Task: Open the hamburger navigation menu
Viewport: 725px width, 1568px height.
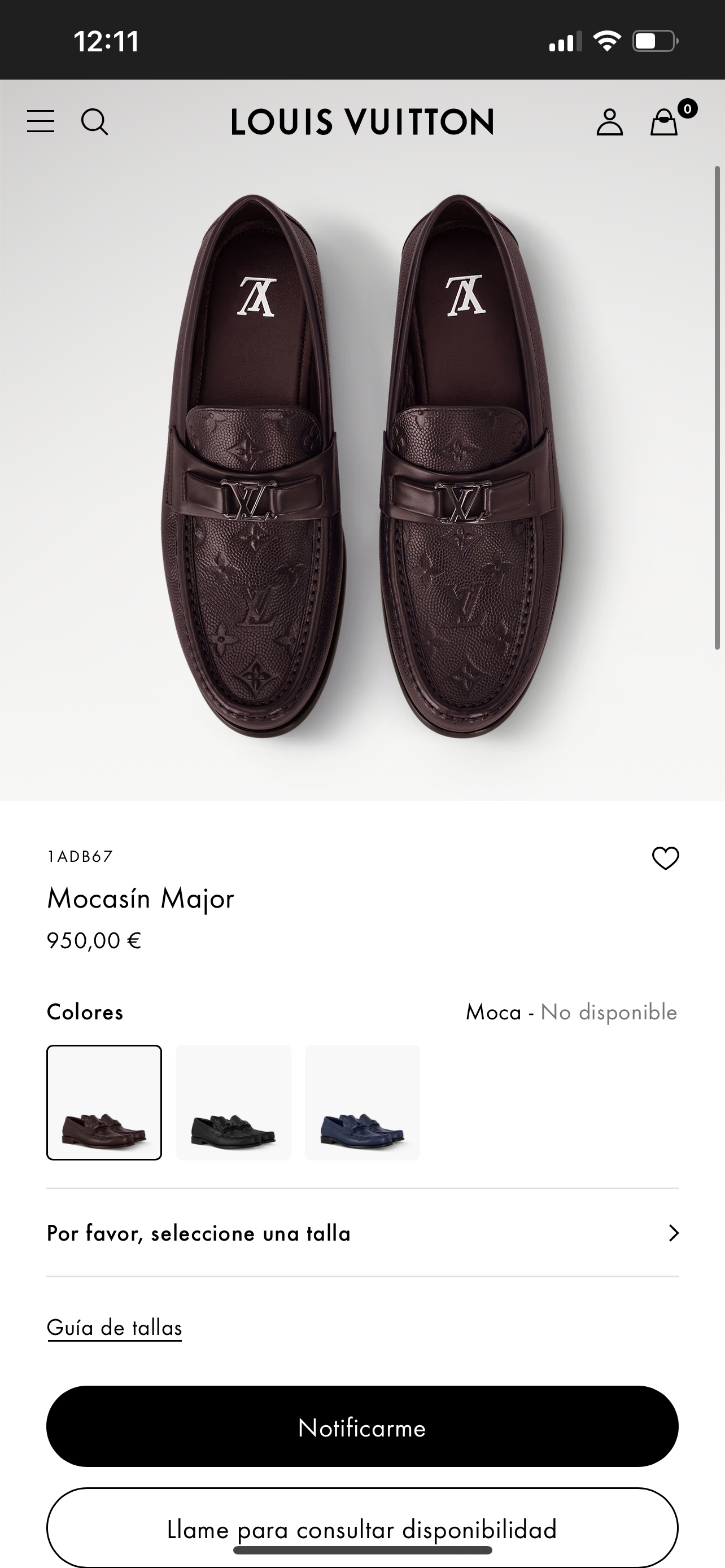Action: click(40, 122)
